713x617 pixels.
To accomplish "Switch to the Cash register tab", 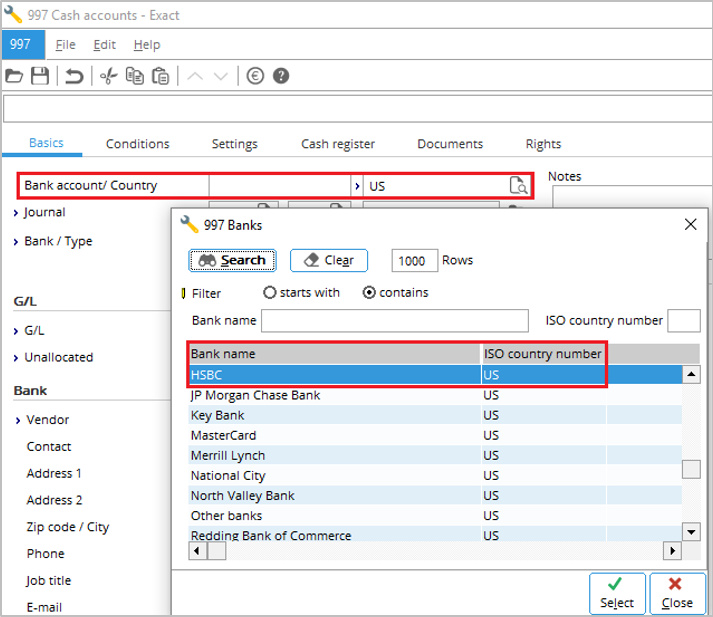I will pos(338,144).
